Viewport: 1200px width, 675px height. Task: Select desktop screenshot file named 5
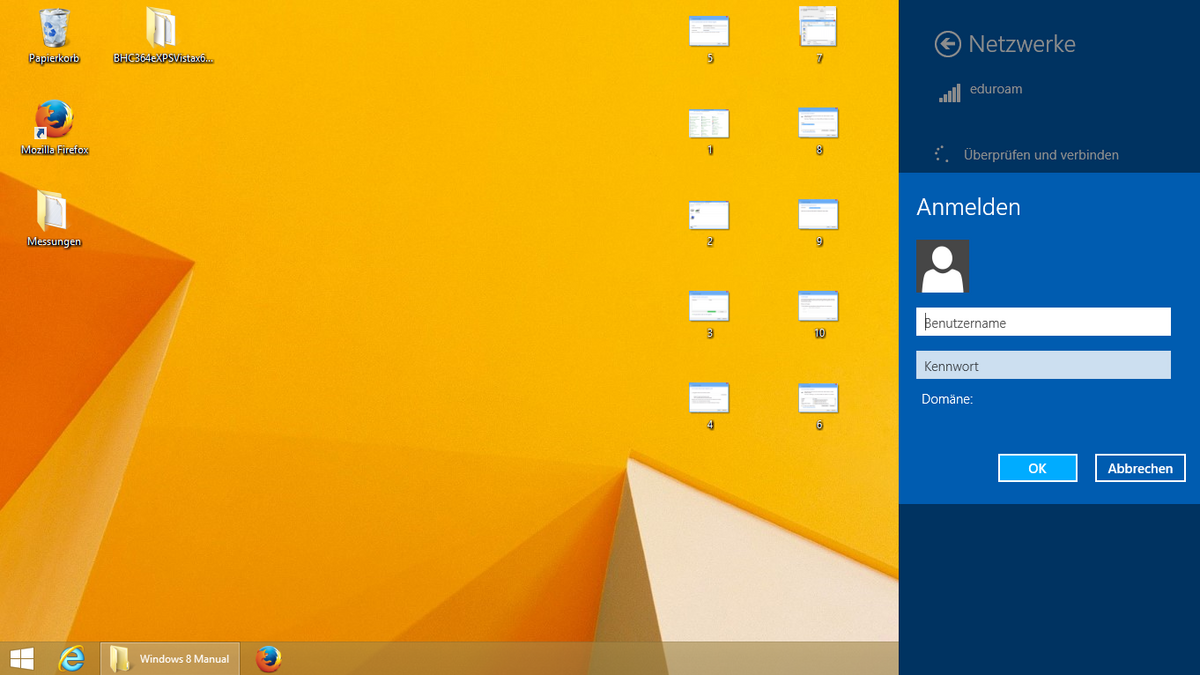pyautogui.click(x=709, y=33)
